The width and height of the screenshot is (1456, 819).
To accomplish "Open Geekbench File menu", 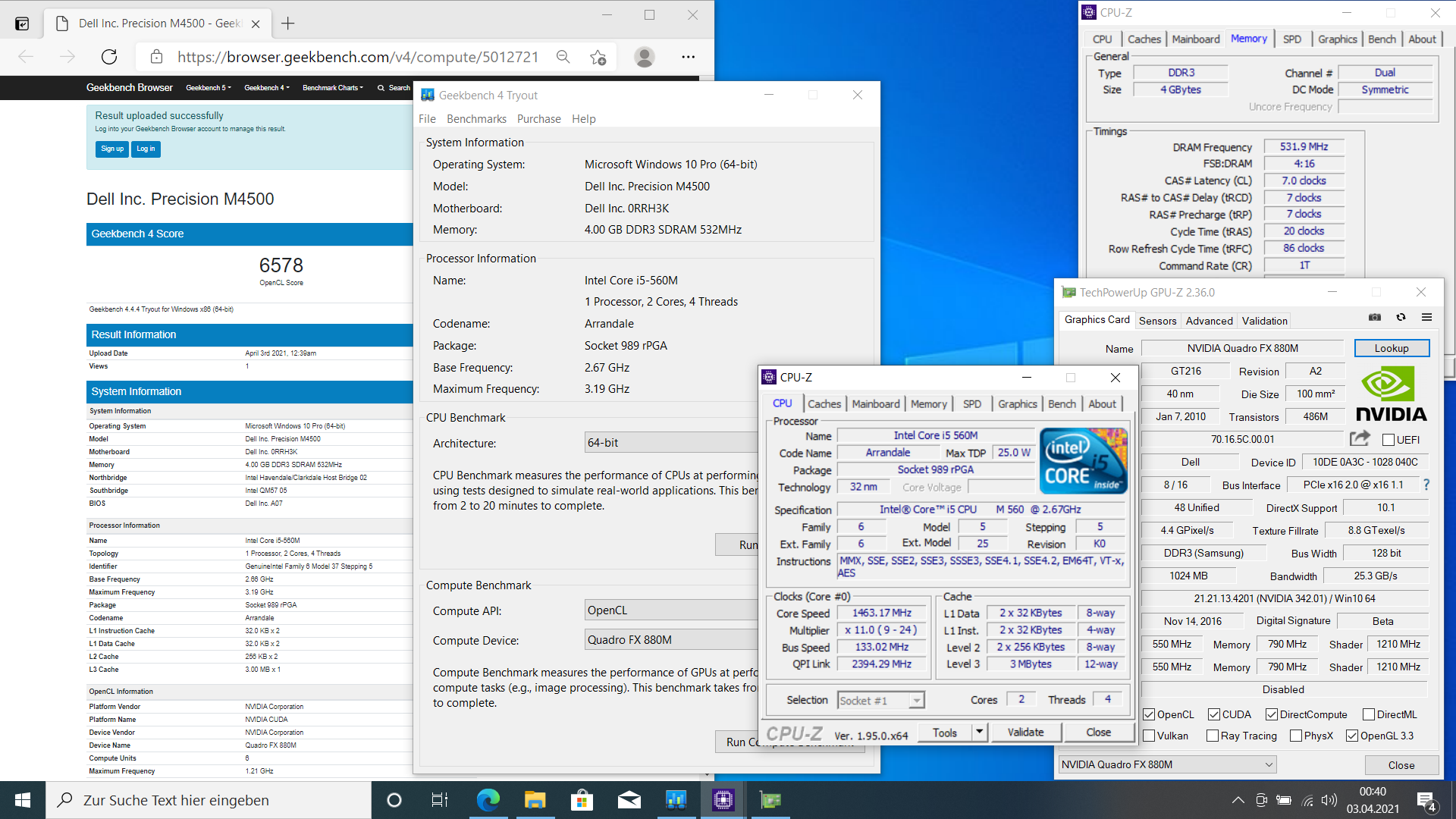I will point(427,119).
